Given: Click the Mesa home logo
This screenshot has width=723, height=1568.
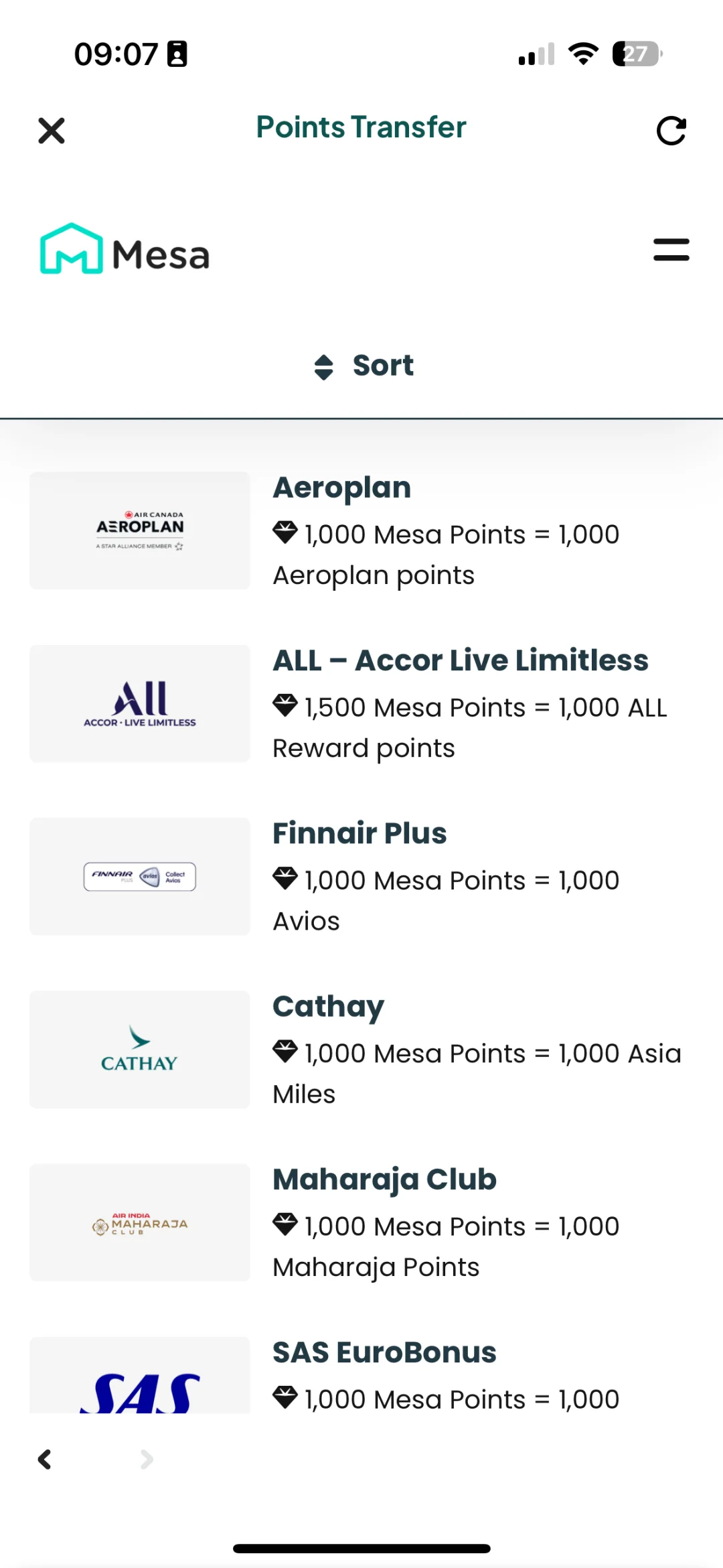Looking at the screenshot, I should pyautogui.click(x=125, y=249).
